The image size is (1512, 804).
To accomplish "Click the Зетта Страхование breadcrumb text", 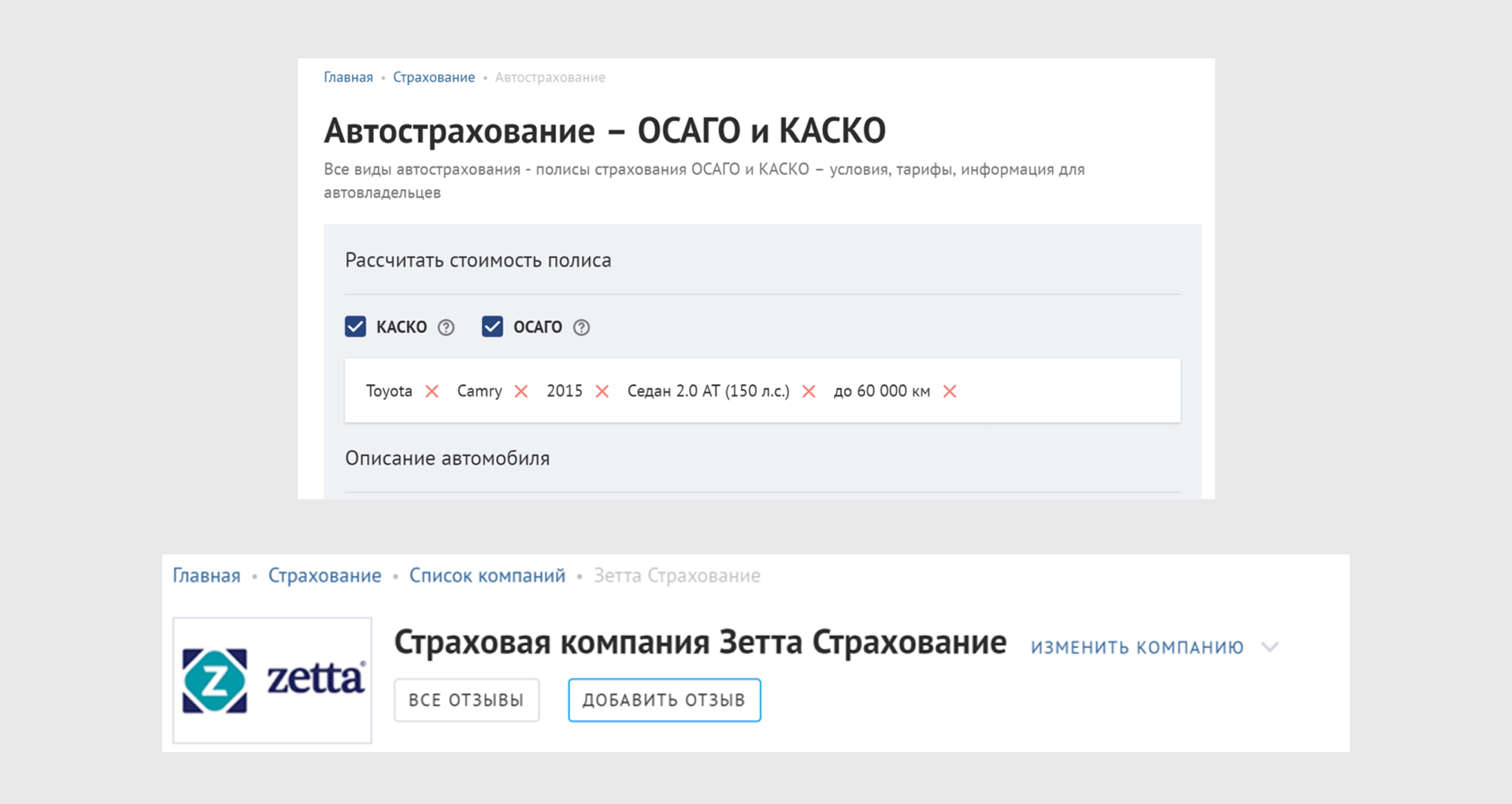I will coord(677,576).
